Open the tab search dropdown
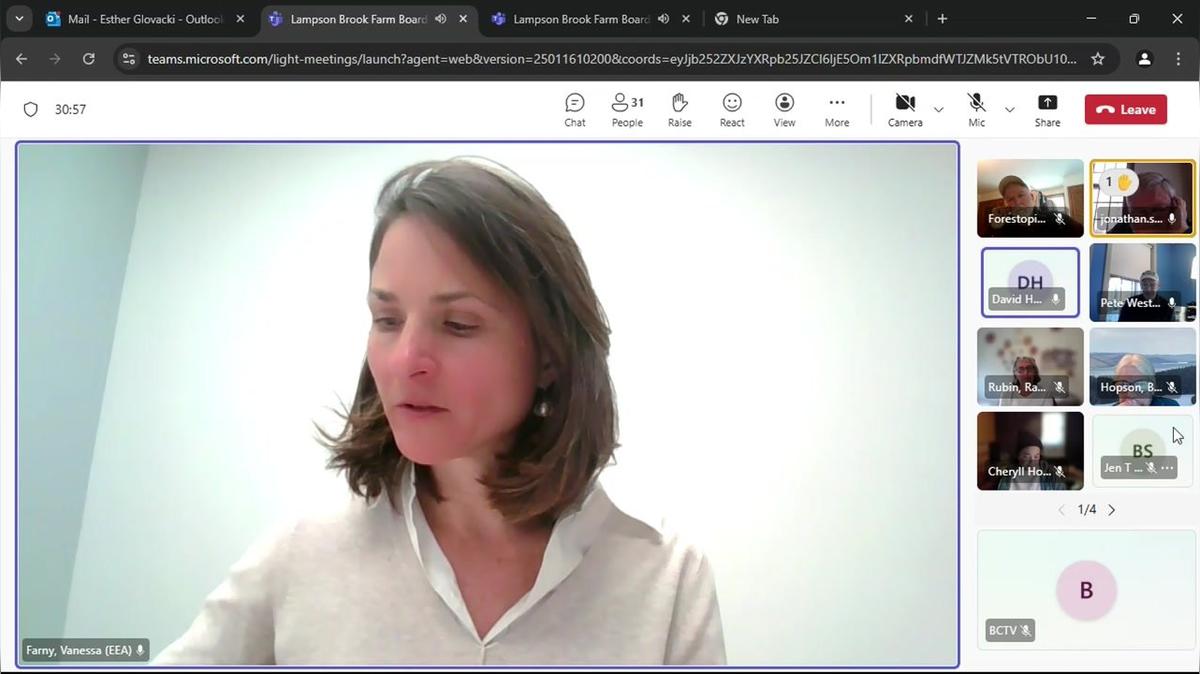Image resolution: width=1200 pixels, height=674 pixels. coord(18,19)
